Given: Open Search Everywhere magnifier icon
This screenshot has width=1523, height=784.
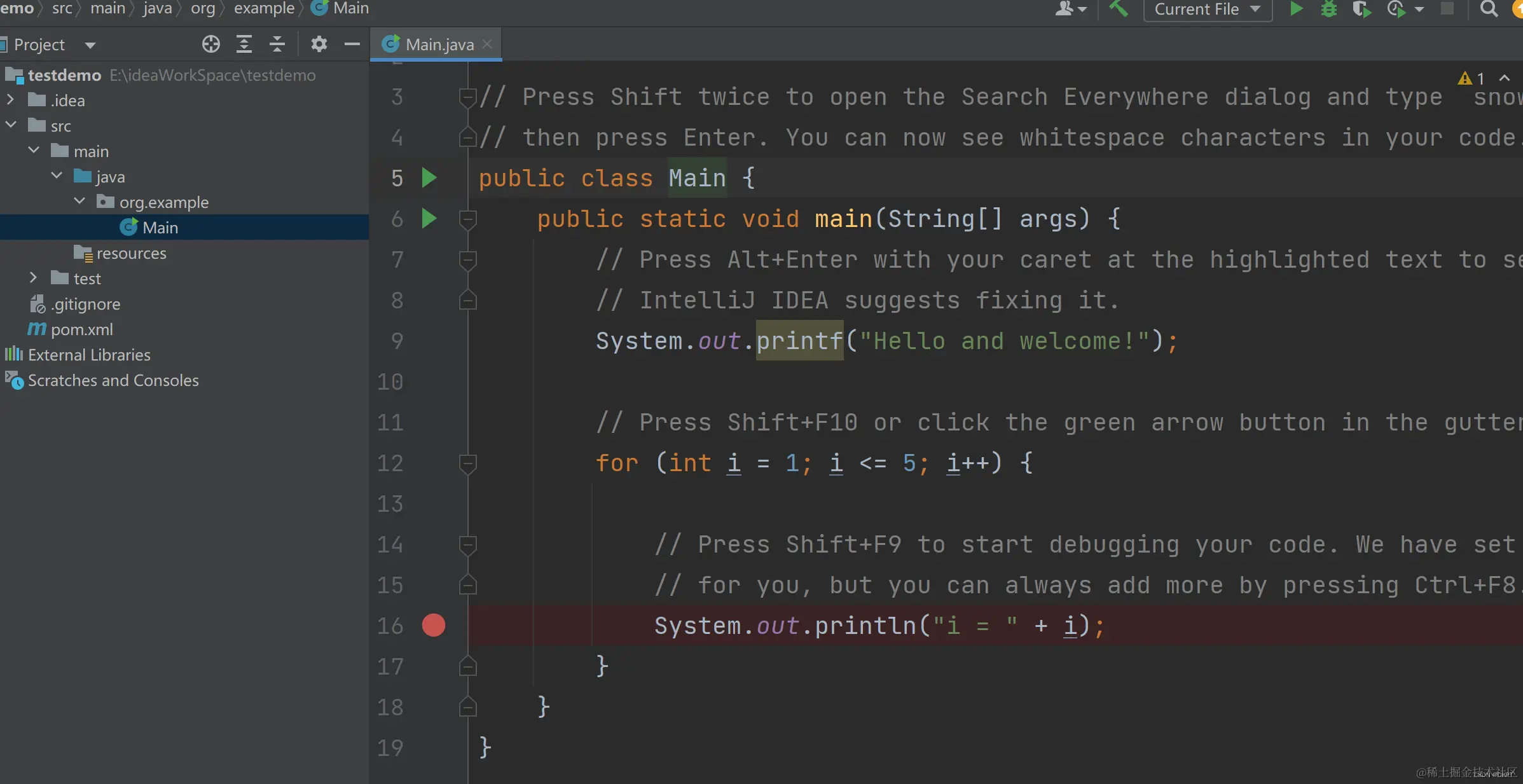Looking at the screenshot, I should 1488,9.
